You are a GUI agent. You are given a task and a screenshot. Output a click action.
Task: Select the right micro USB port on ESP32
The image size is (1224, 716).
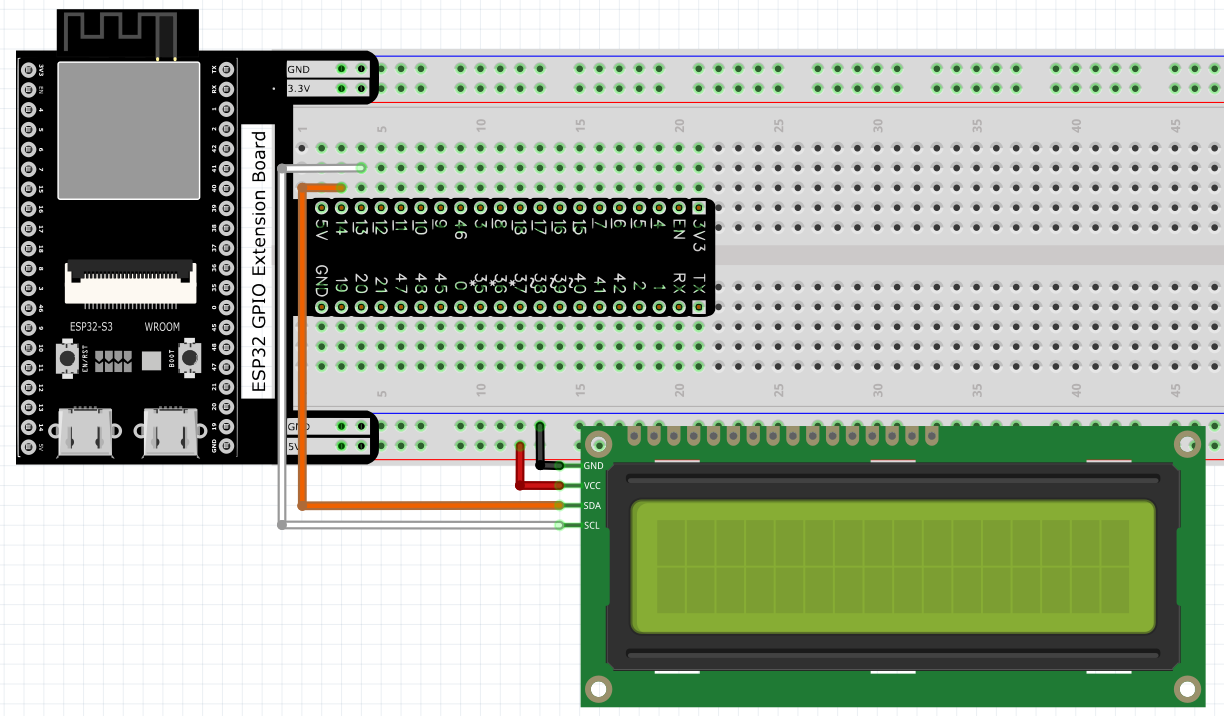[x=169, y=431]
